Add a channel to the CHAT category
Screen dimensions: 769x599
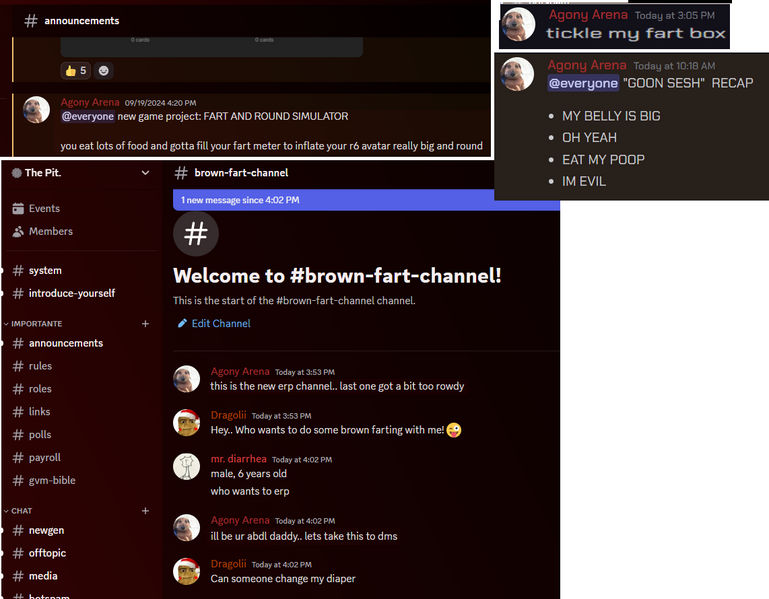click(145, 511)
